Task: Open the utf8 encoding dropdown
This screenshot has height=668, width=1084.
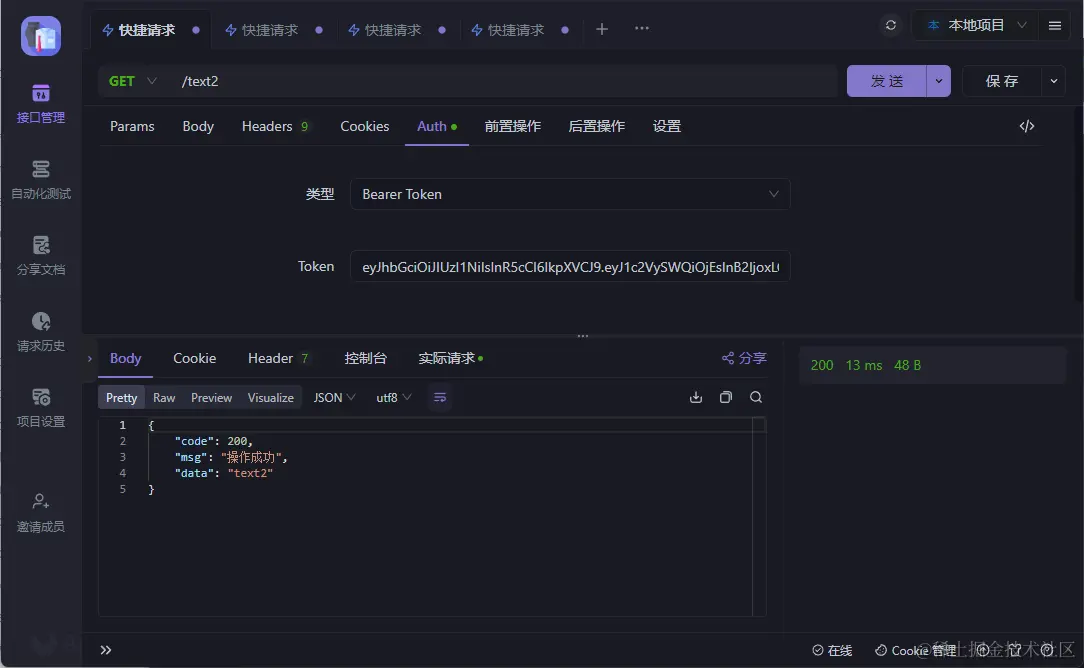Action: [393, 398]
